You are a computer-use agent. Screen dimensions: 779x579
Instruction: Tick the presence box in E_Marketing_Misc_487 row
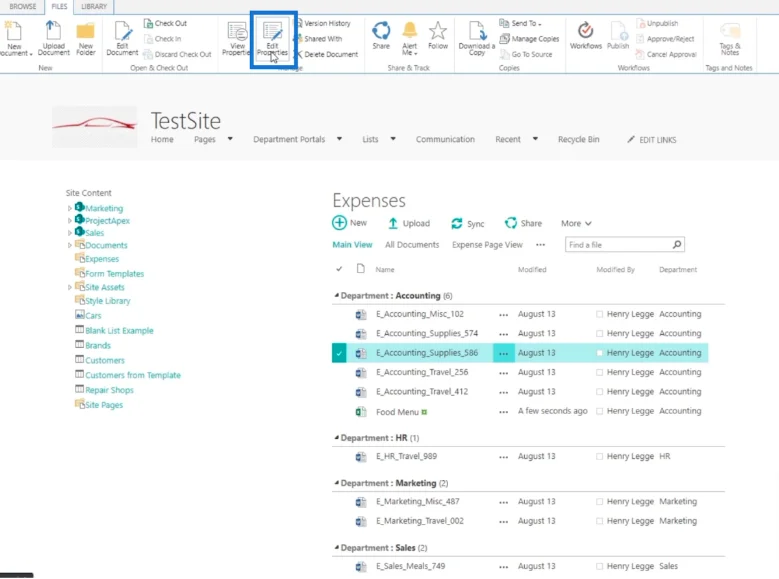600,501
